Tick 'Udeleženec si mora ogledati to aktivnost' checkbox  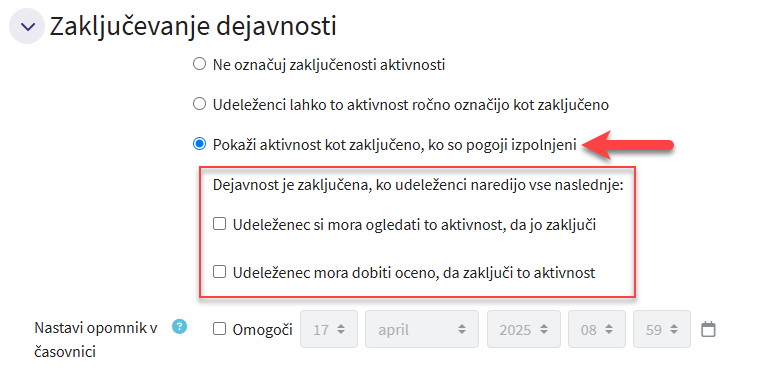click(219, 224)
